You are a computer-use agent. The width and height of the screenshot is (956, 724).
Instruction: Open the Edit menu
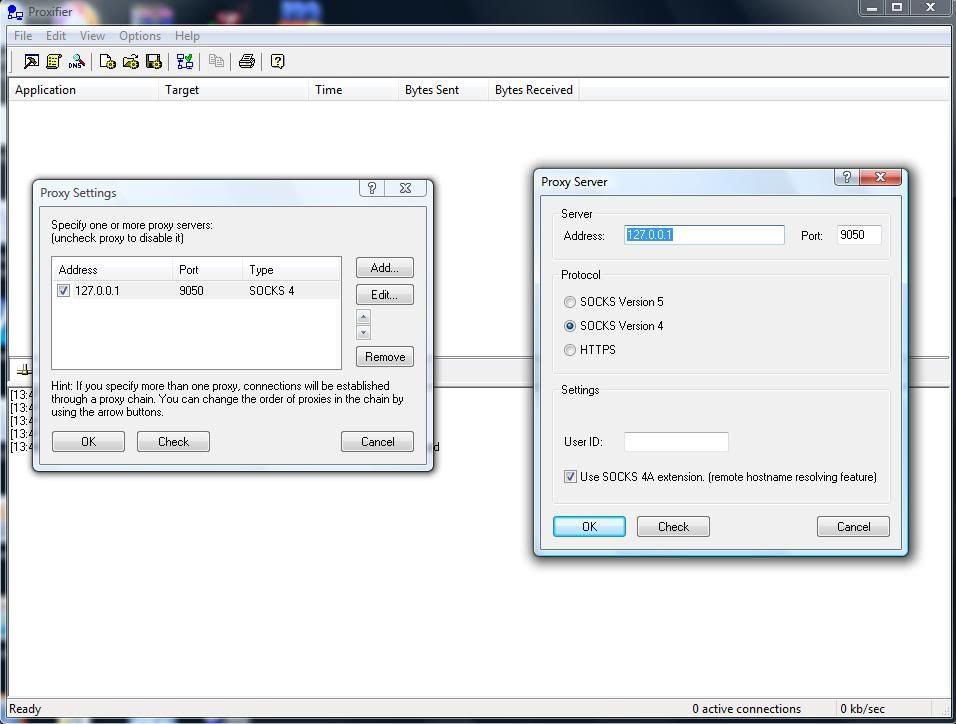(x=55, y=35)
